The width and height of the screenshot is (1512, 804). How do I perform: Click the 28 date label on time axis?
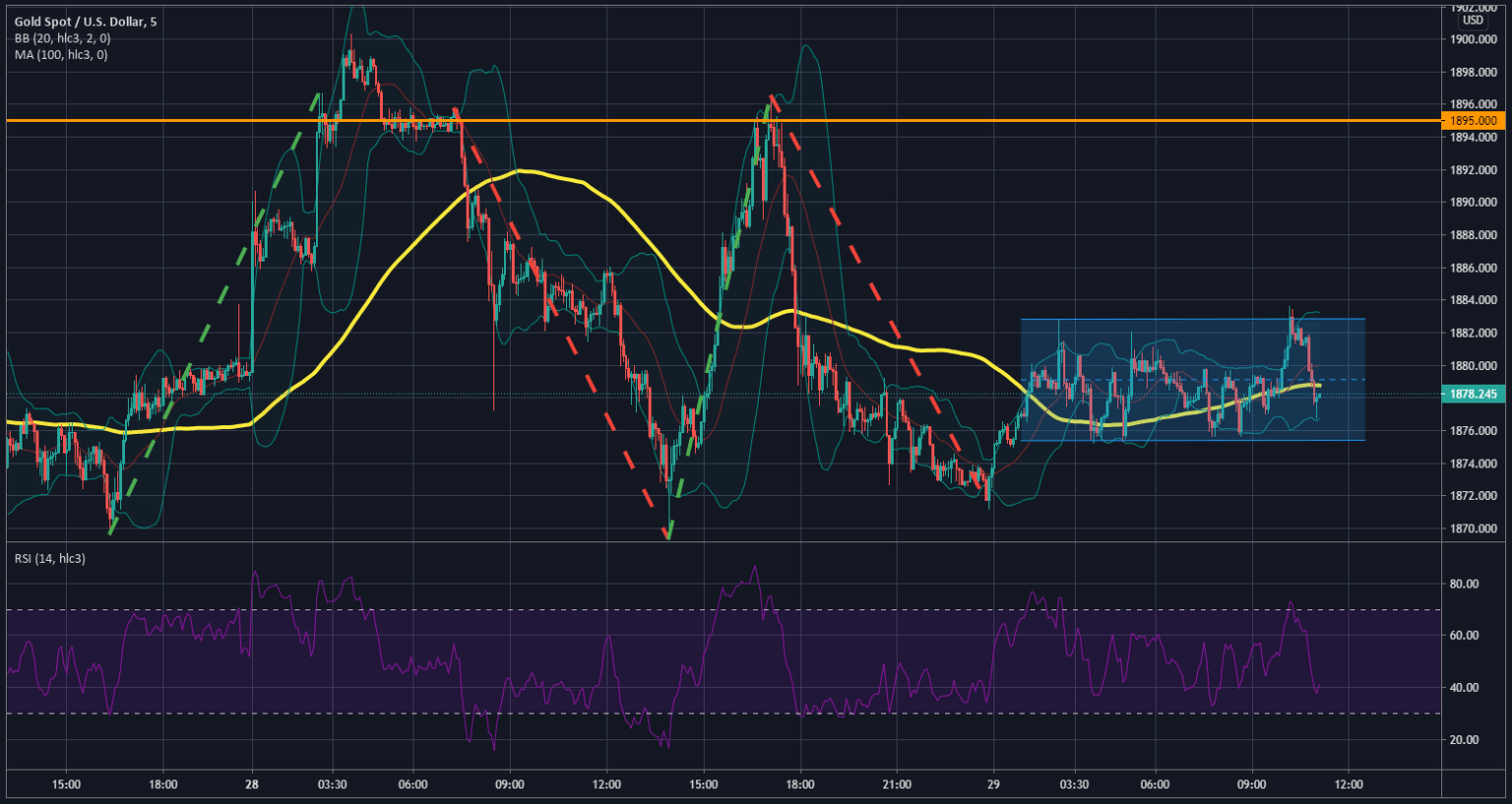(249, 785)
